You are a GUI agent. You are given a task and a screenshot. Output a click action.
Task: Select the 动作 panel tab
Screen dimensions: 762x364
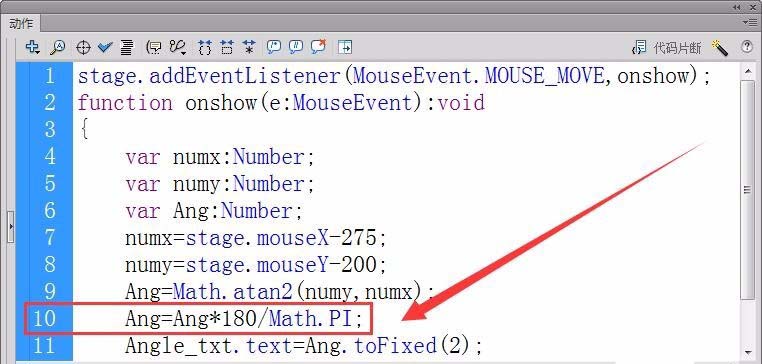point(21,23)
